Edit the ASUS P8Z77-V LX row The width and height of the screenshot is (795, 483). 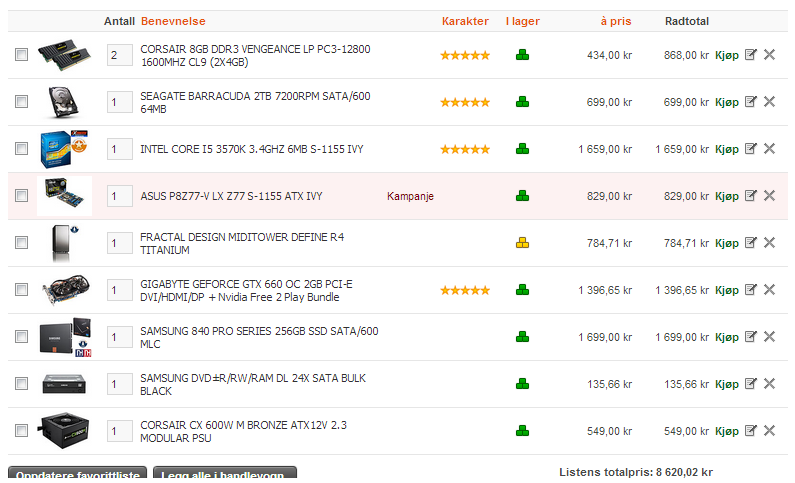(751, 196)
